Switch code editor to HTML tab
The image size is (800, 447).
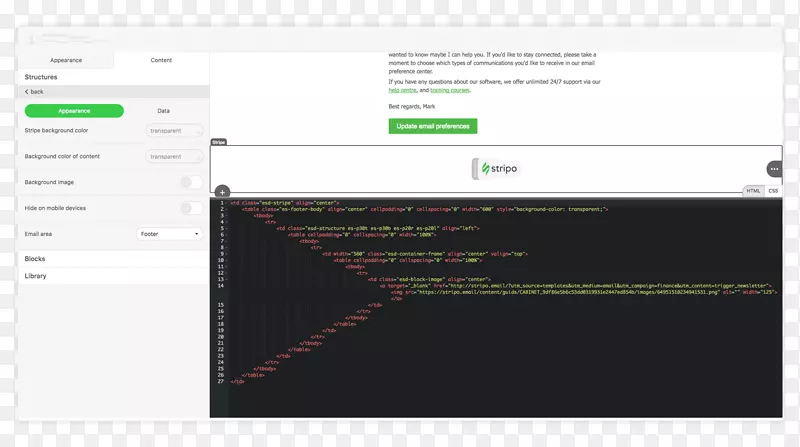753,190
